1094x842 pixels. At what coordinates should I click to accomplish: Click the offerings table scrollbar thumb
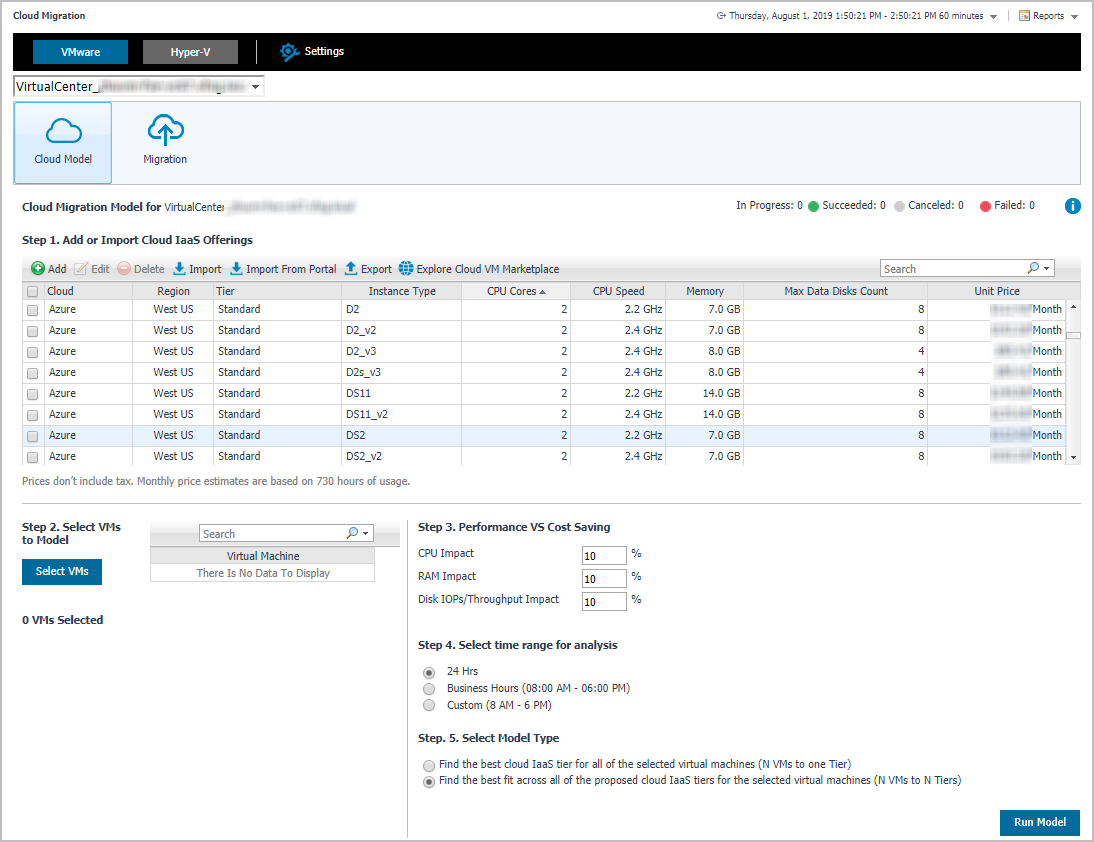click(x=1073, y=336)
